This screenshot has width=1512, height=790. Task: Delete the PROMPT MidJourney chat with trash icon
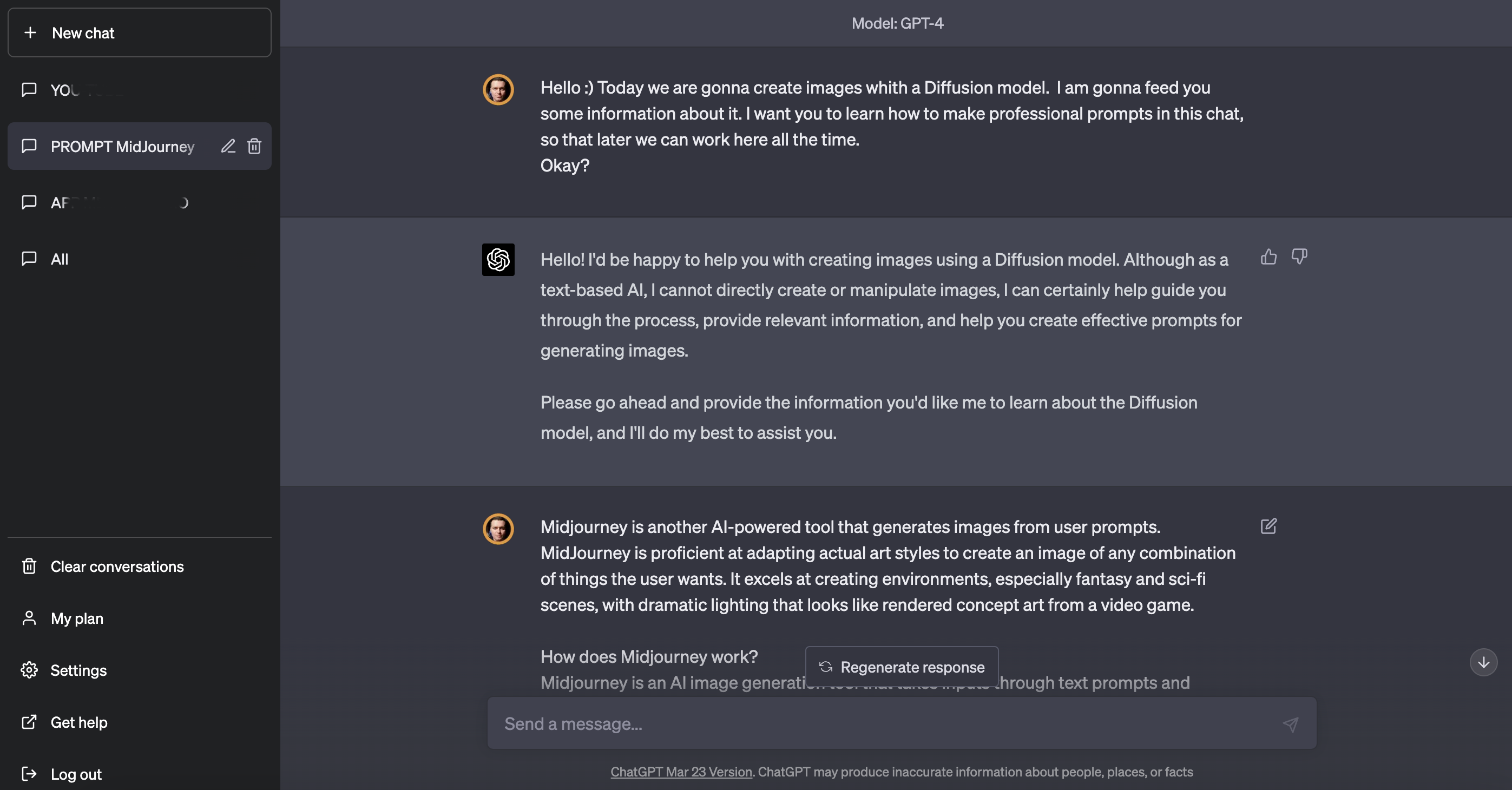tap(254, 146)
